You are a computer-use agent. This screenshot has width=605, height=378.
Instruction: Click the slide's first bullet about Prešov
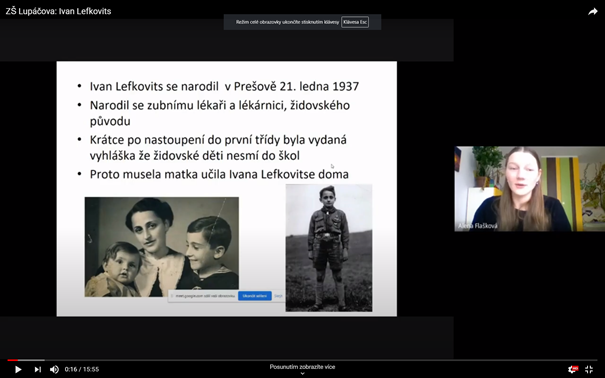click(224, 86)
